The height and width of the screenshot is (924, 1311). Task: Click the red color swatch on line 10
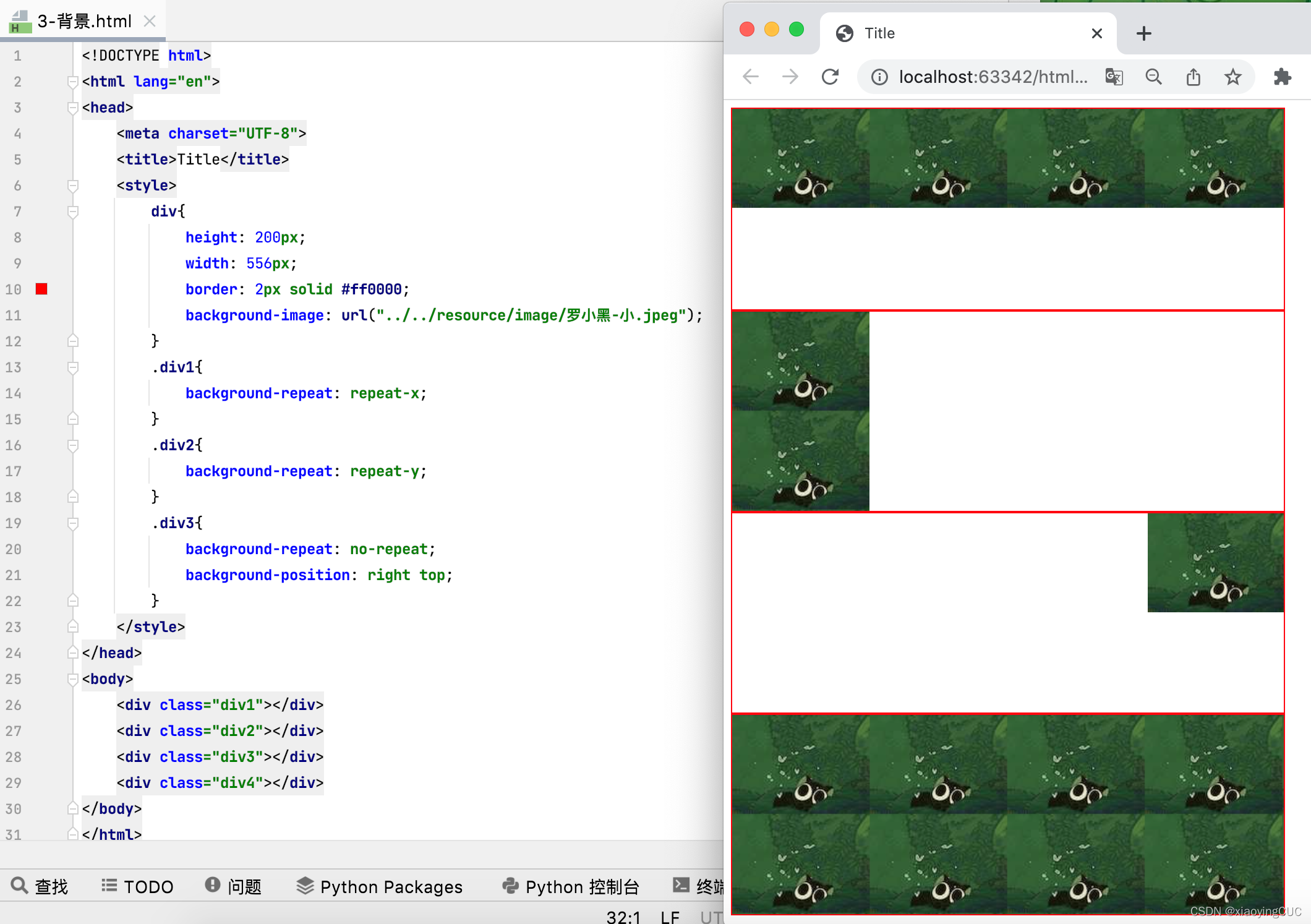click(41, 289)
